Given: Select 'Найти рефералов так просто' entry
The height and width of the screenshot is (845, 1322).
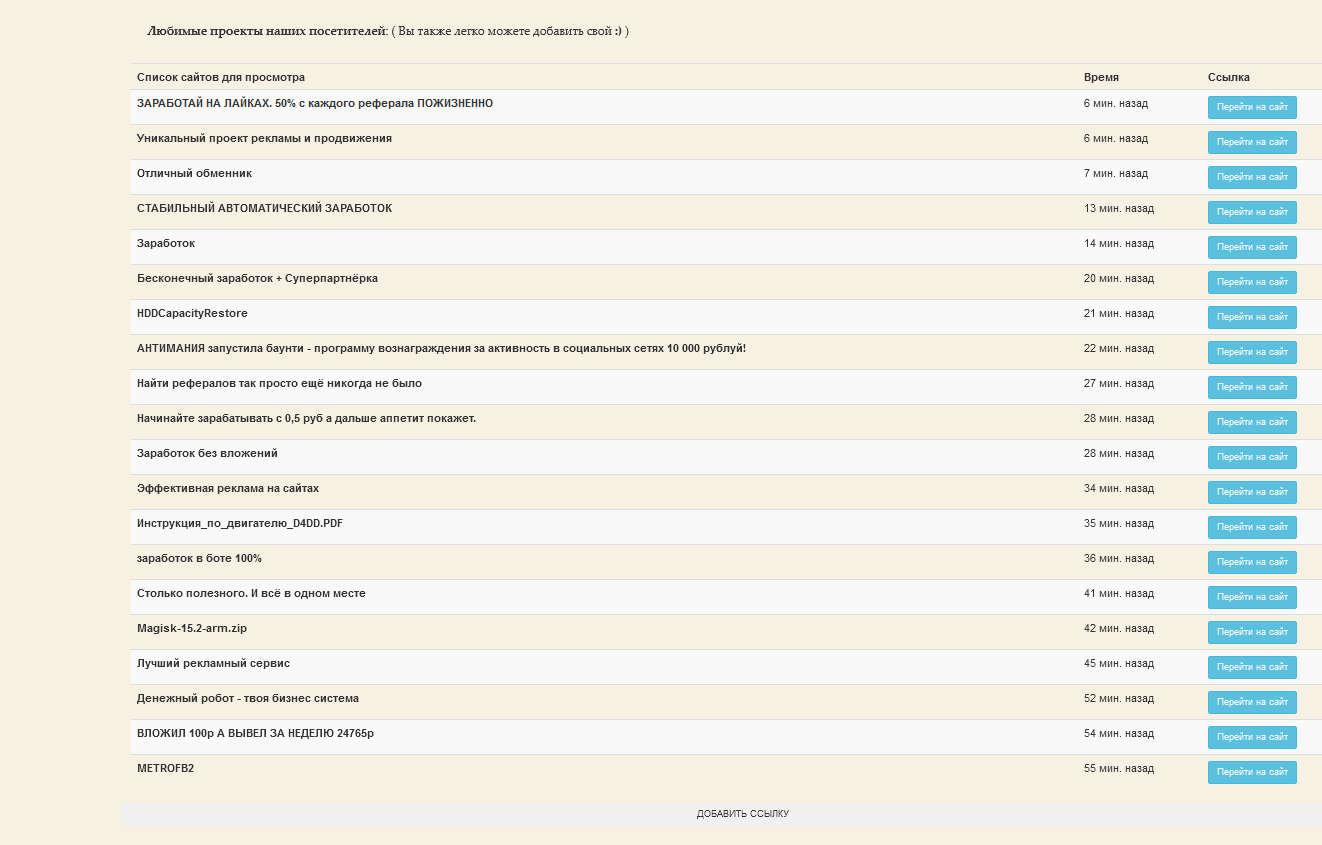Looking at the screenshot, I should pyautogui.click(x=279, y=383).
